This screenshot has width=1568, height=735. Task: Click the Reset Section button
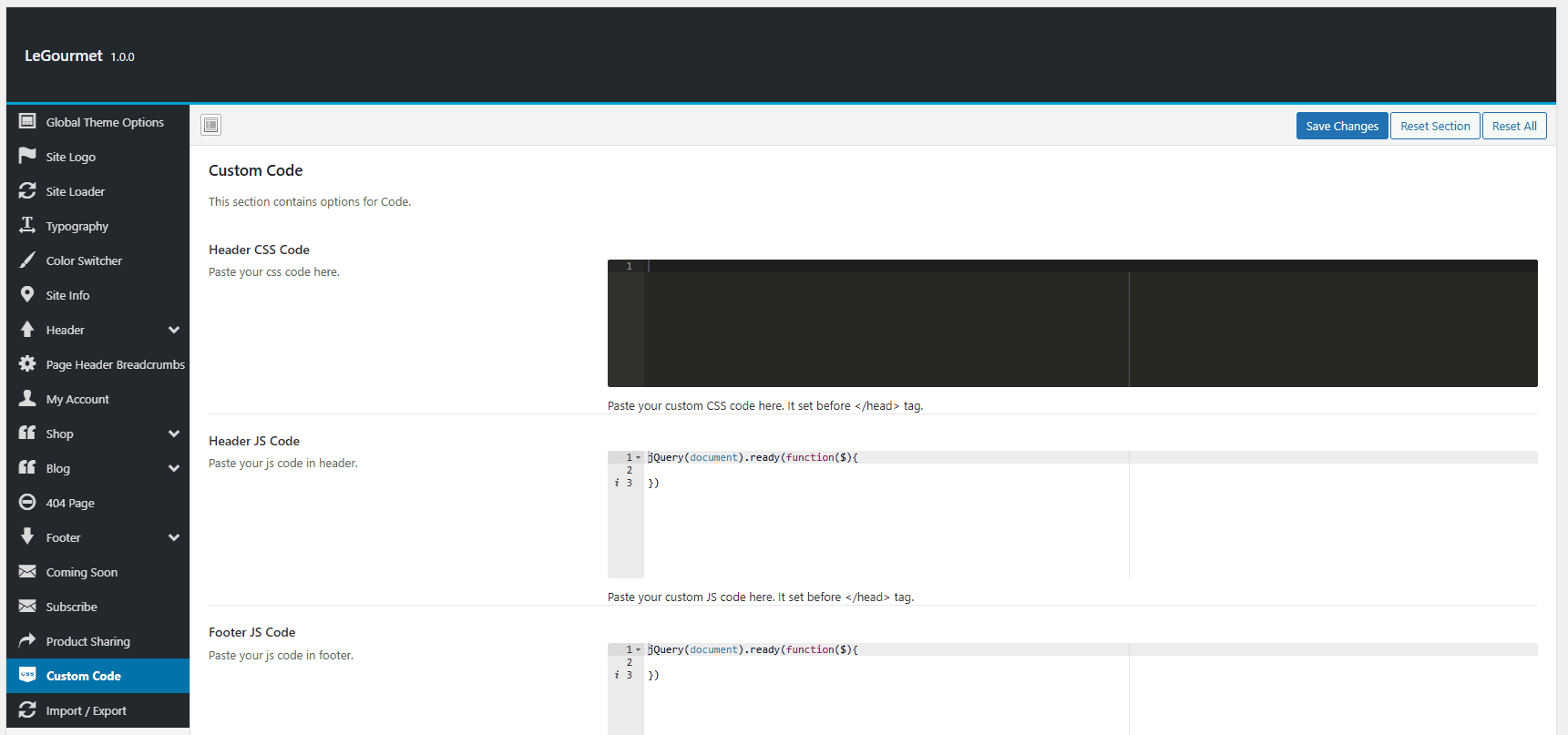click(1435, 126)
